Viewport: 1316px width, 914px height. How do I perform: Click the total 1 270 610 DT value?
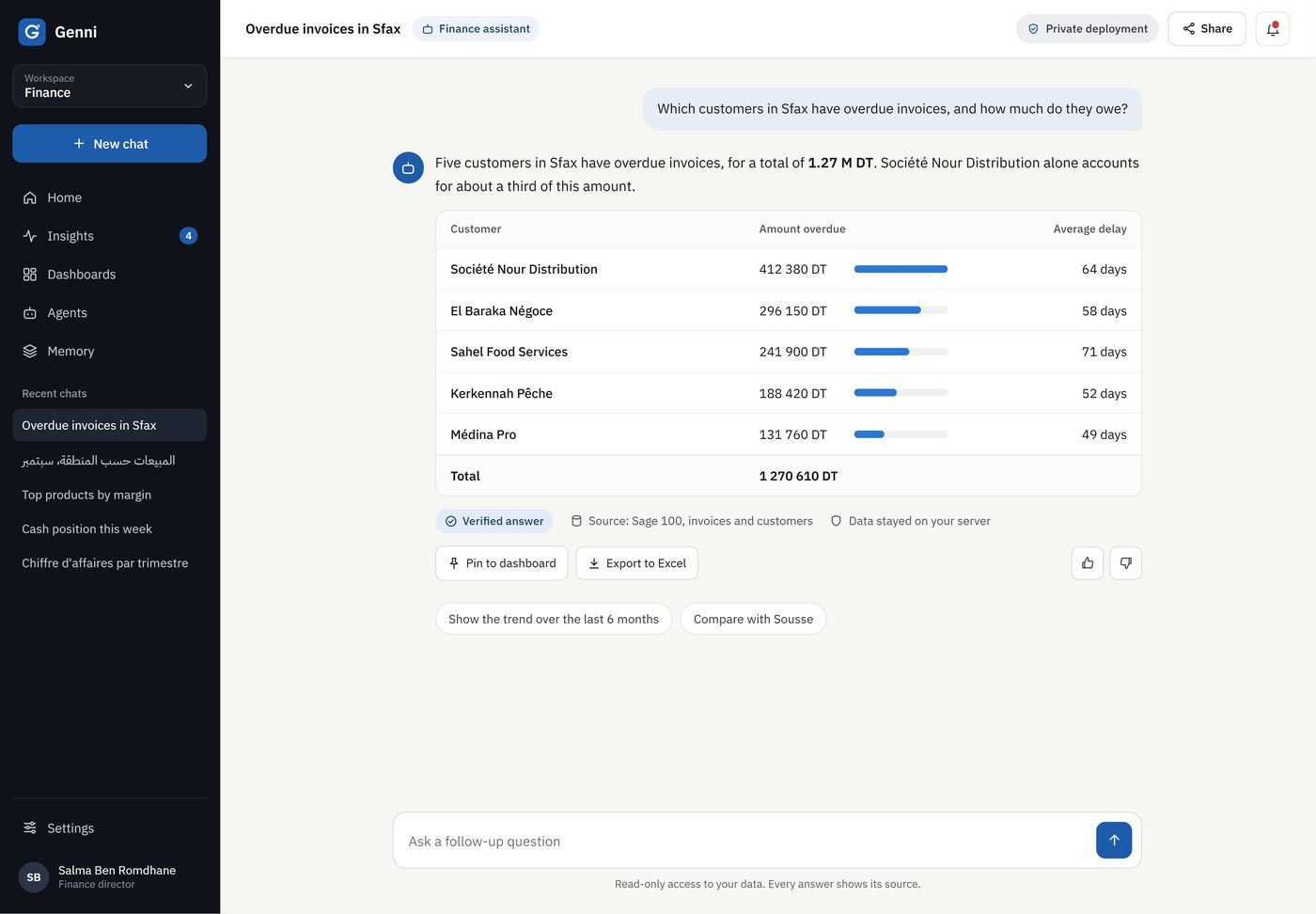click(x=798, y=476)
